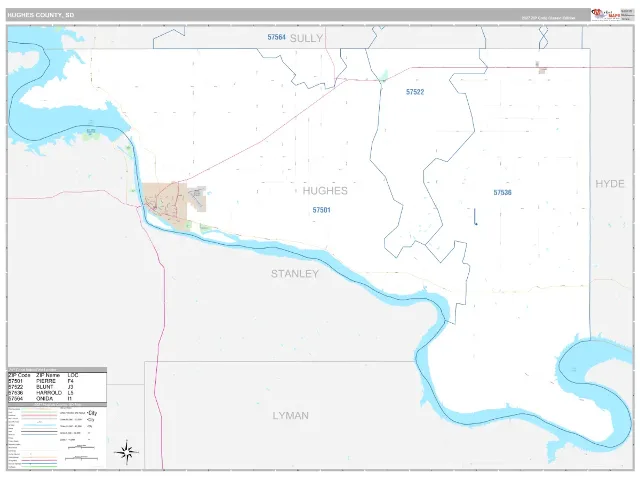Click the "HUGHES COUNTY, SD" title text
Image resolution: width=640 pixels, height=480 pixels.
(x=41, y=15)
